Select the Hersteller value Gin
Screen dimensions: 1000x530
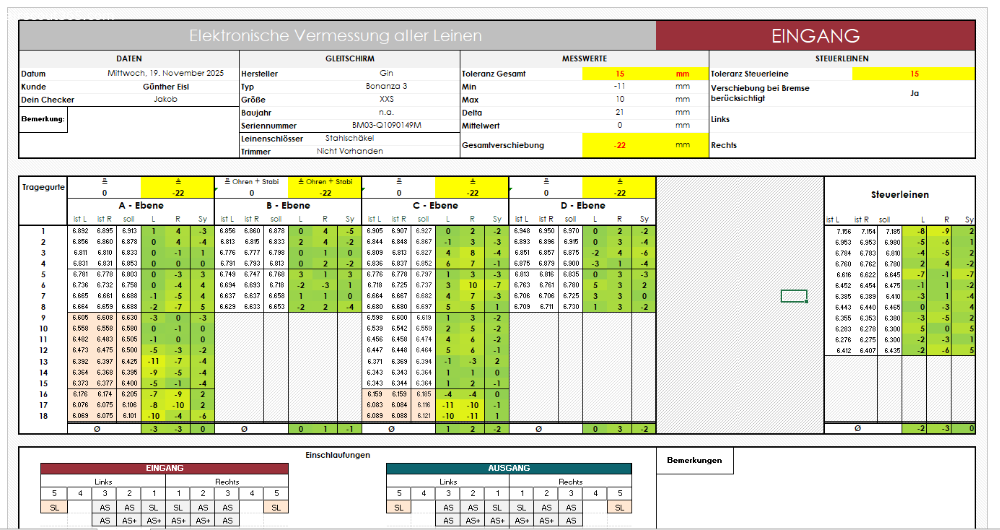pos(386,74)
